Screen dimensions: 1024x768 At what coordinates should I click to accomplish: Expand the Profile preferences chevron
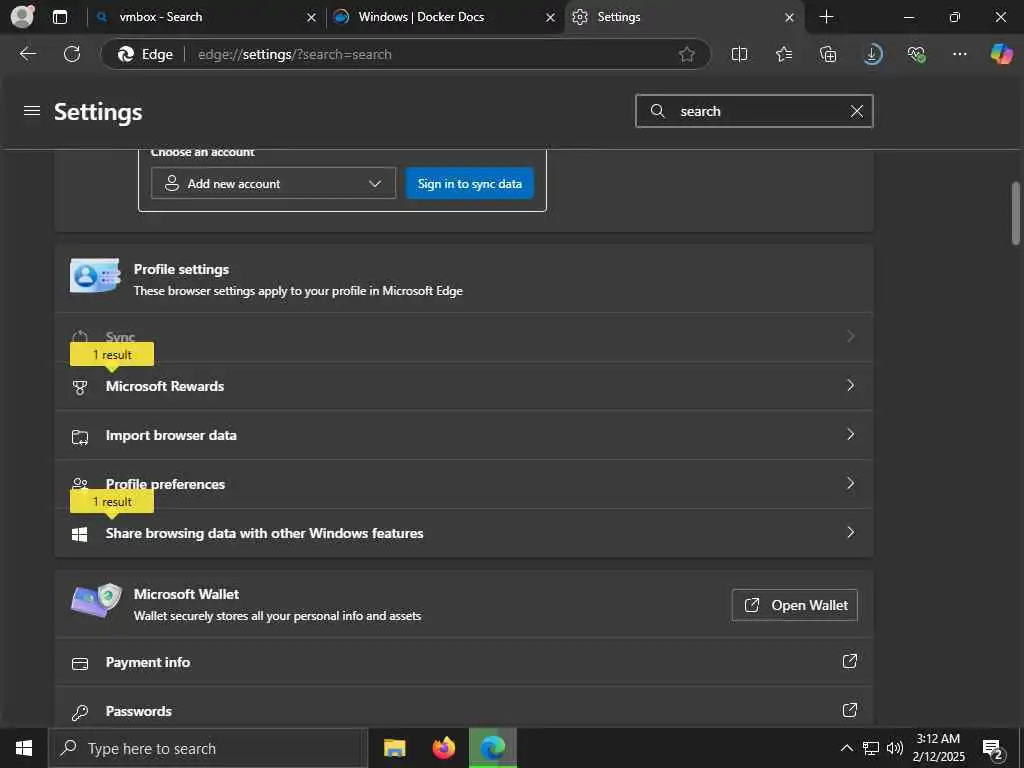(850, 483)
